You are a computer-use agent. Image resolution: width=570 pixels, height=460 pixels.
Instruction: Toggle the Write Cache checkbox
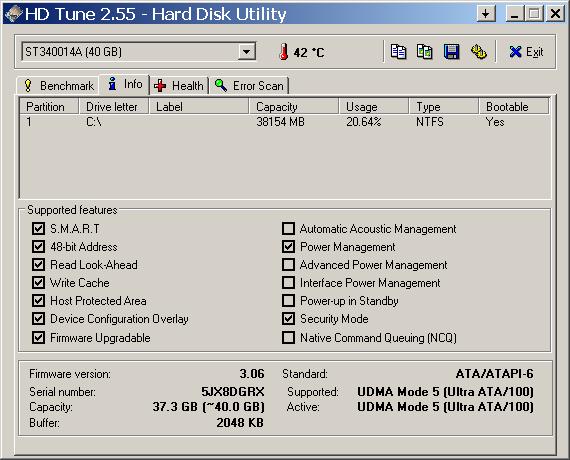(x=38, y=283)
